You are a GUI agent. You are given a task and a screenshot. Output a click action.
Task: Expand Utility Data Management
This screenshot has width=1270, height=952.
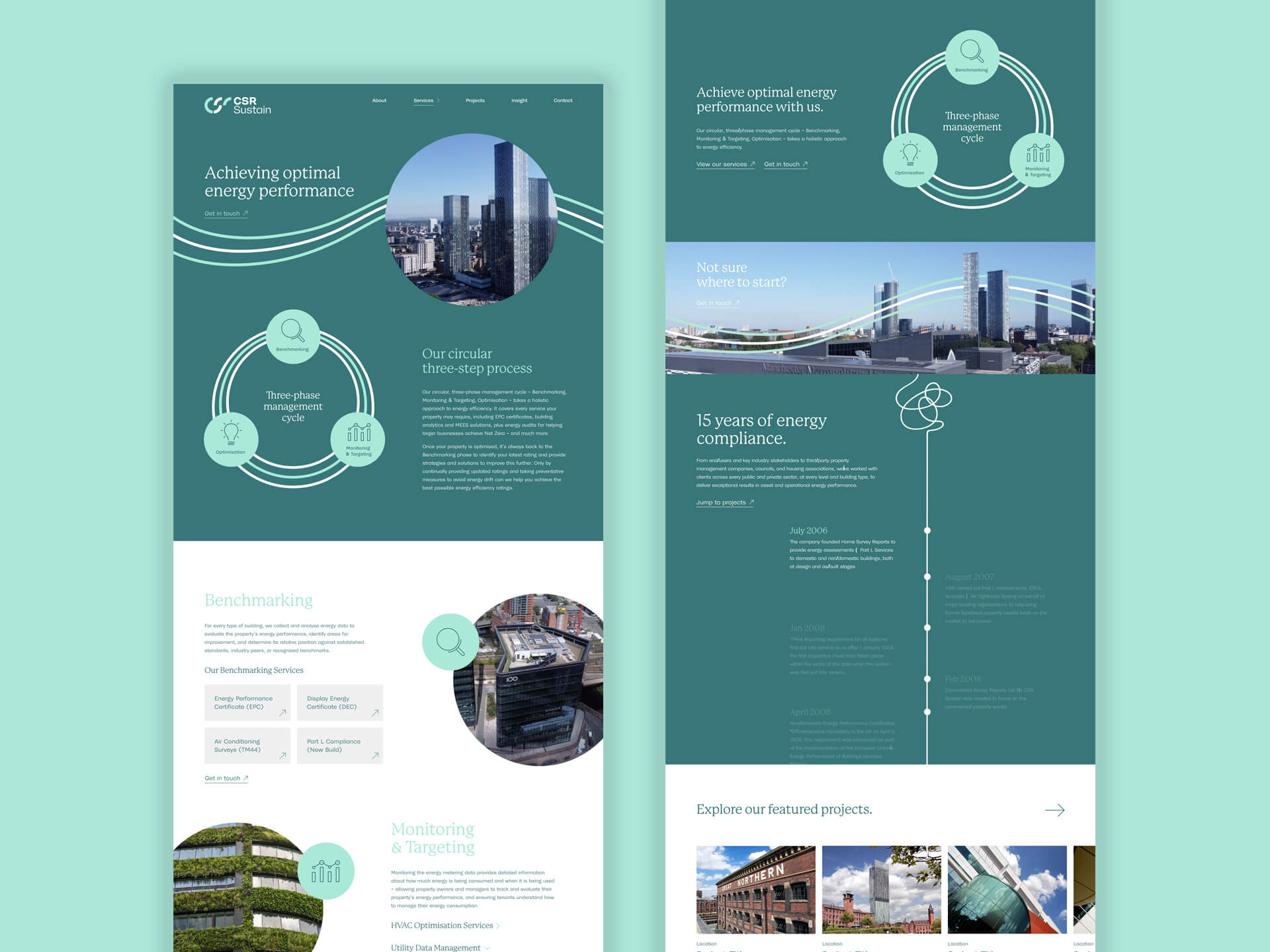(x=440, y=947)
